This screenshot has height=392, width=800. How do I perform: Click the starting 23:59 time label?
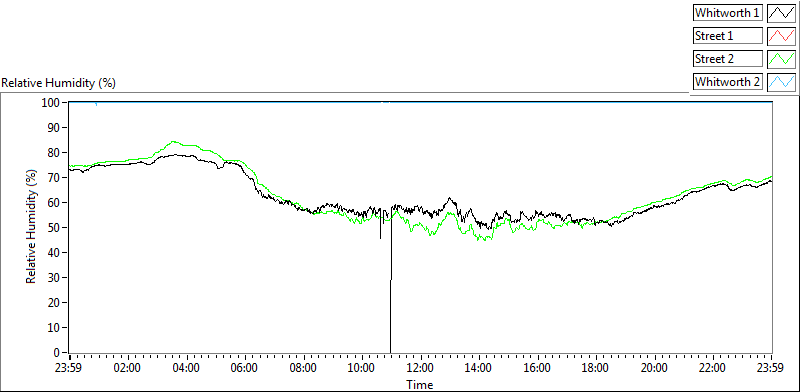(69, 368)
